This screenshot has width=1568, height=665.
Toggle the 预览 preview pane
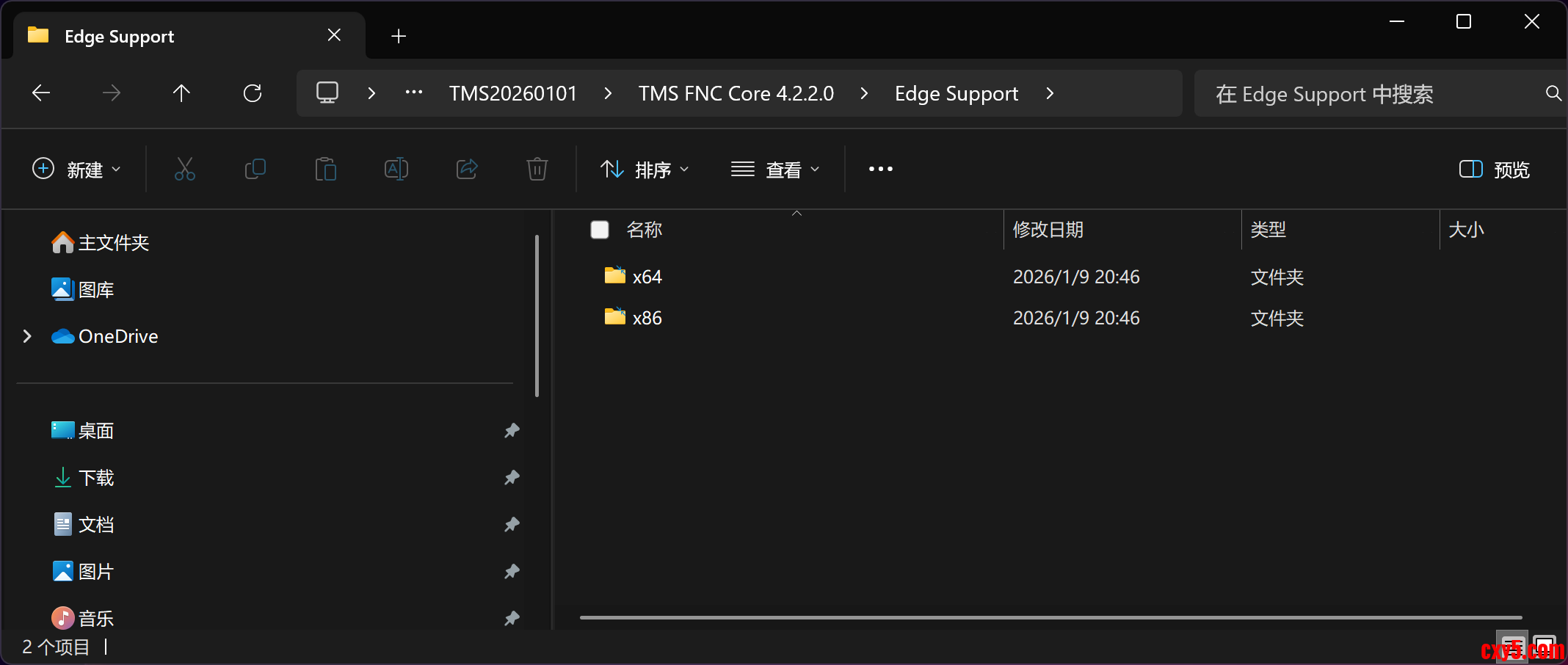click(x=1494, y=170)
